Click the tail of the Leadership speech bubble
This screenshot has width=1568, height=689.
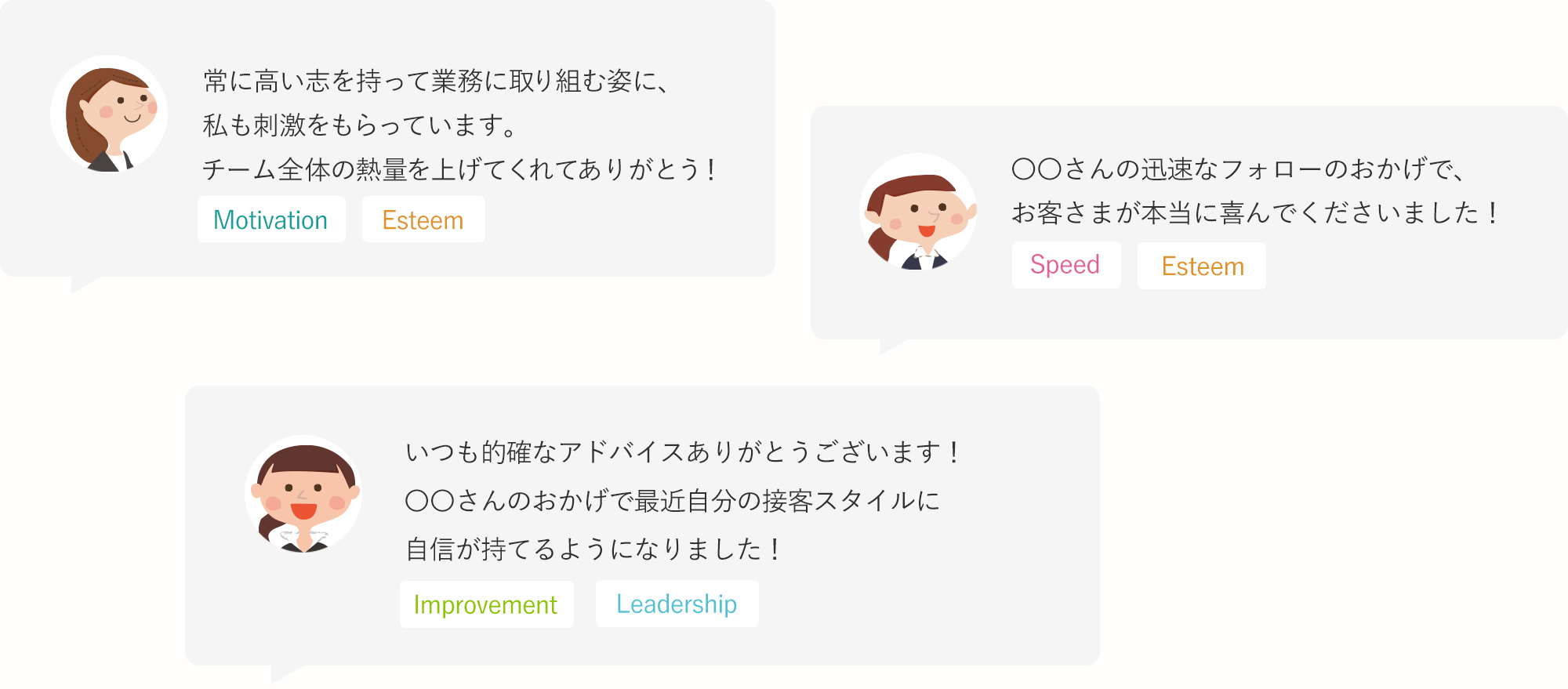[x=281, y=673]
